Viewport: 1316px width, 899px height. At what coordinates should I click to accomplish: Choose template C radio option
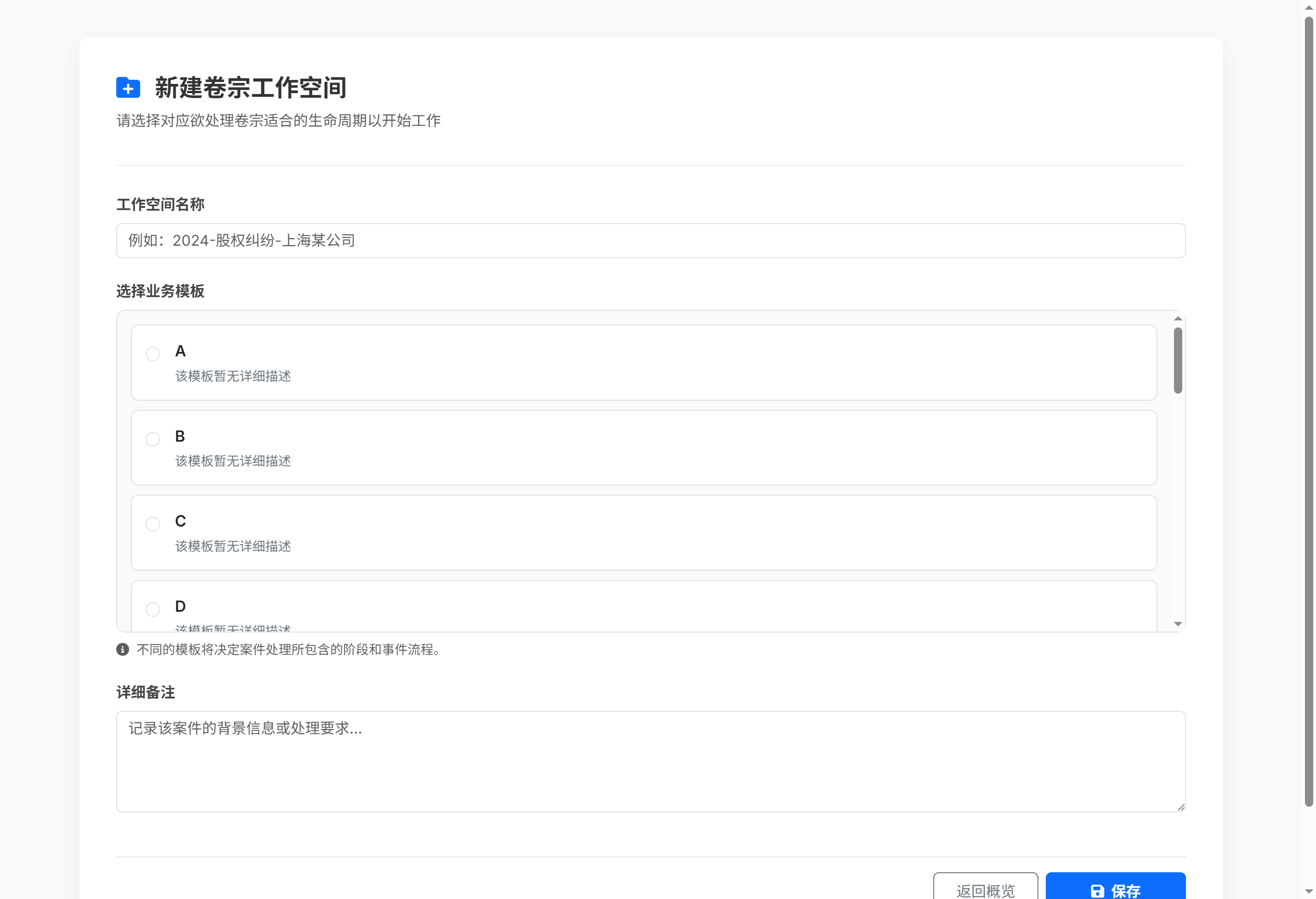tap(153, 524)
